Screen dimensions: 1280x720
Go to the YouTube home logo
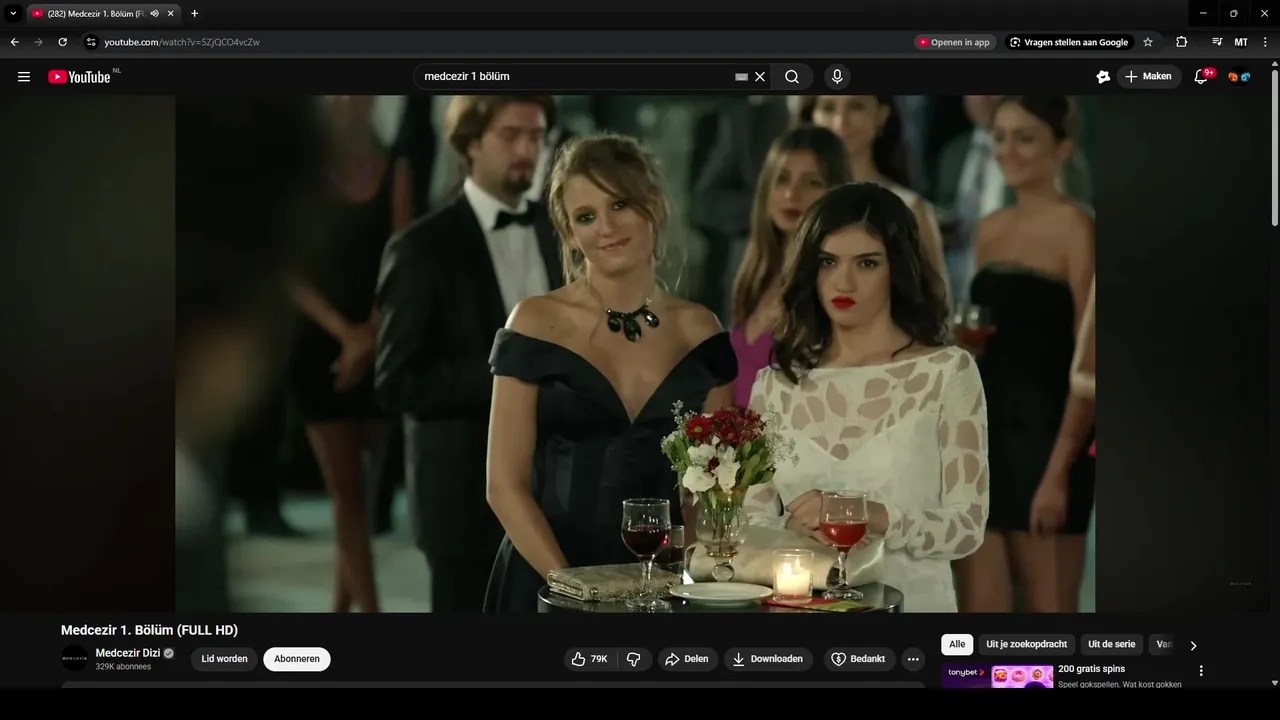[79, 77]
